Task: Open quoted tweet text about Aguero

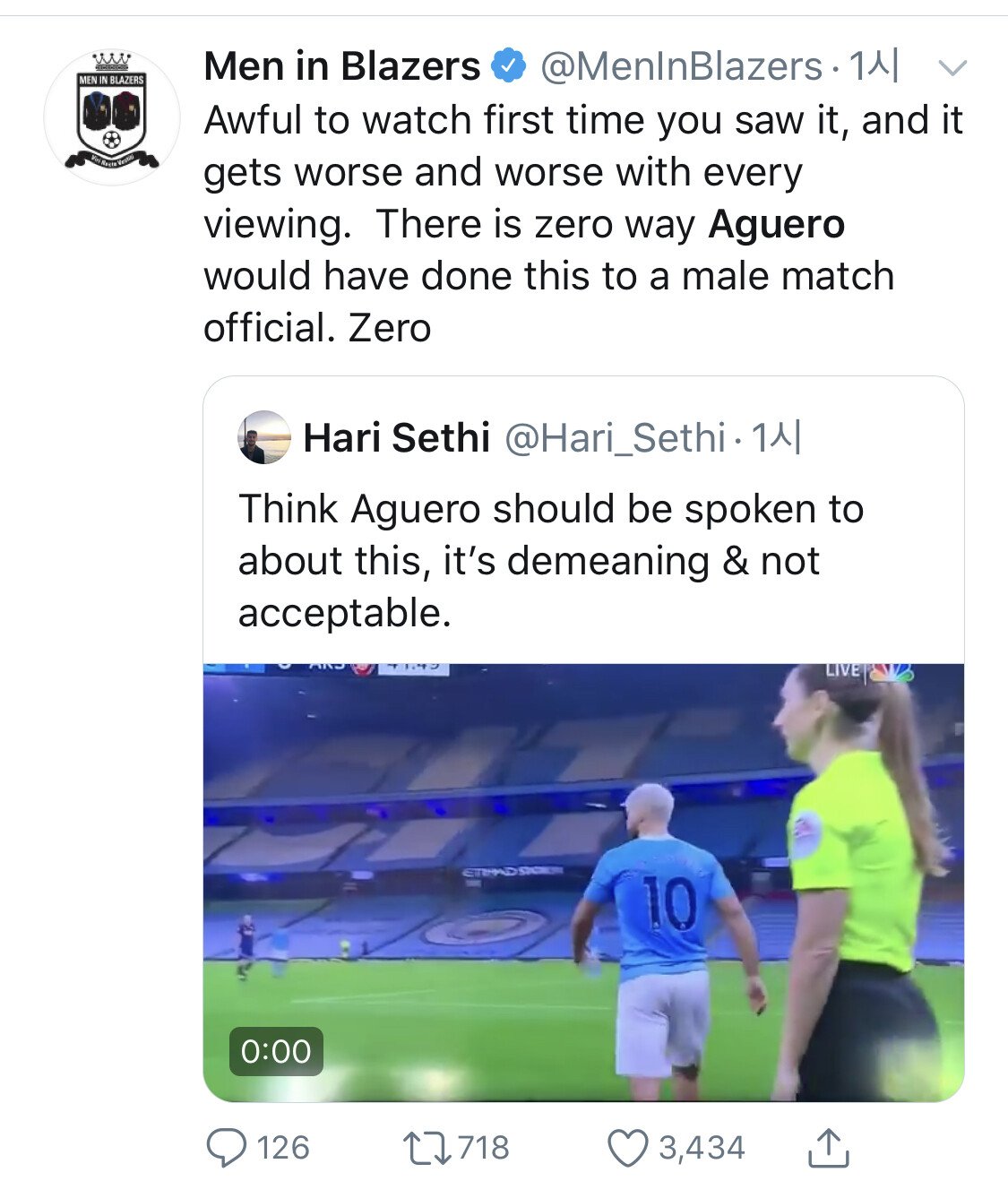Action: (550, 561)
